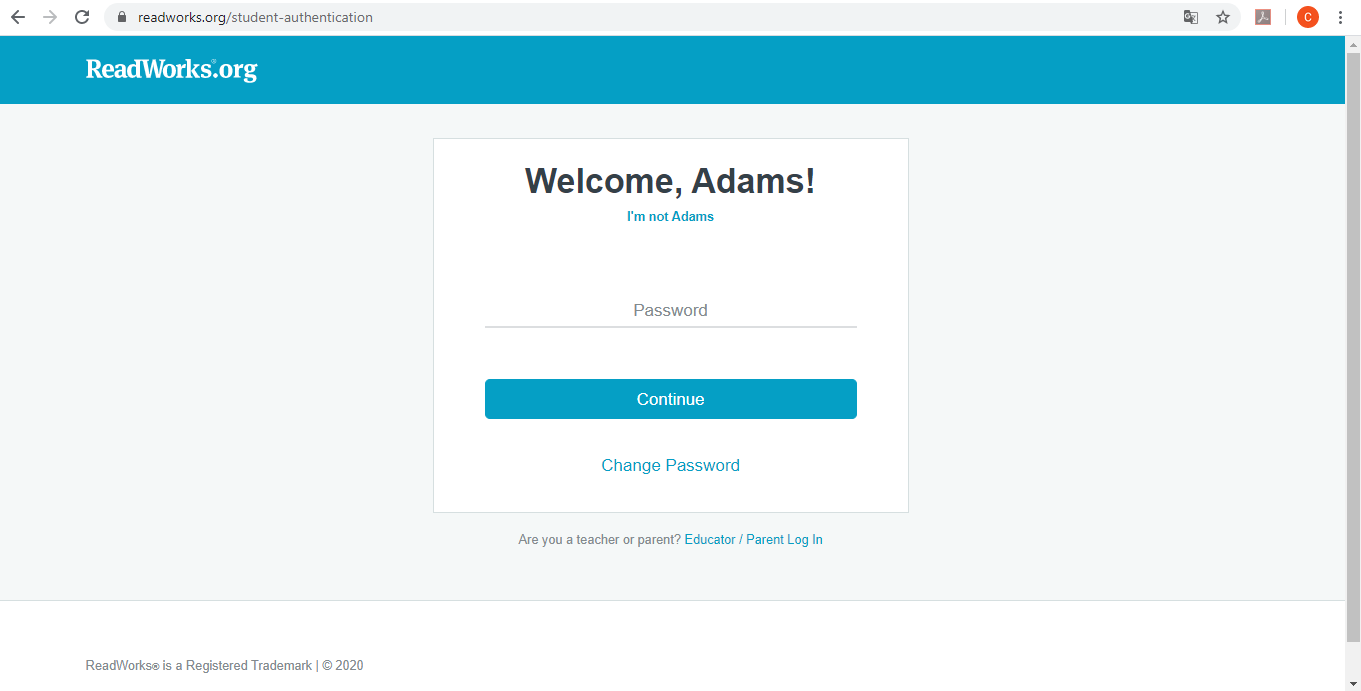Click the scrollbar down arrow
The image size is (1361, 691).
click(1353, 684)
